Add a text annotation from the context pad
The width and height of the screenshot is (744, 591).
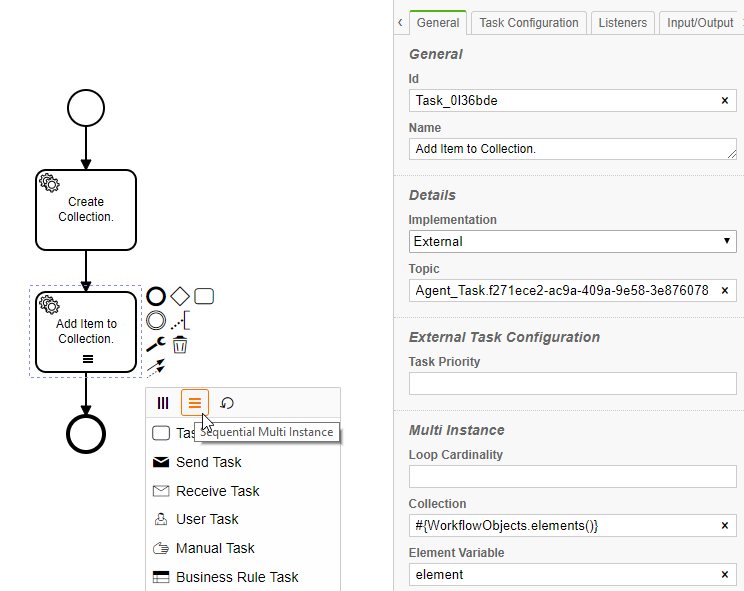(180, 320)
